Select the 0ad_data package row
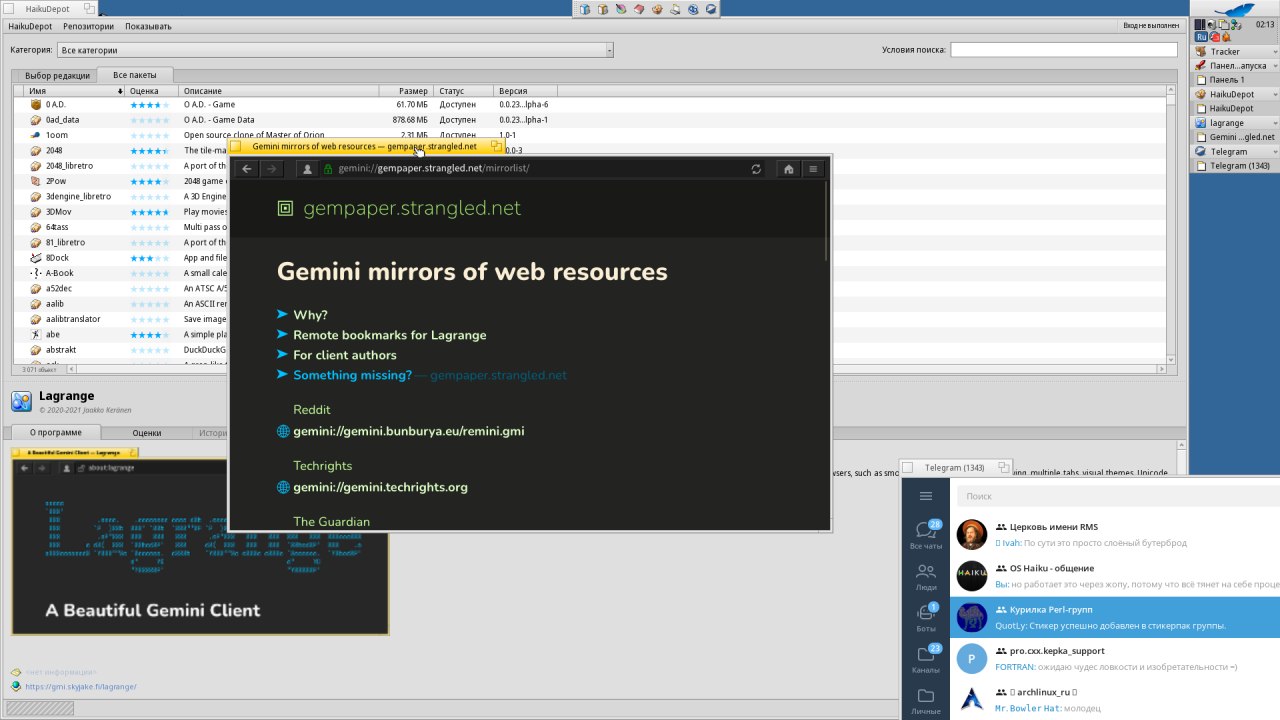This screenshot has width=1280, height=720. click(x=590, y=119)
